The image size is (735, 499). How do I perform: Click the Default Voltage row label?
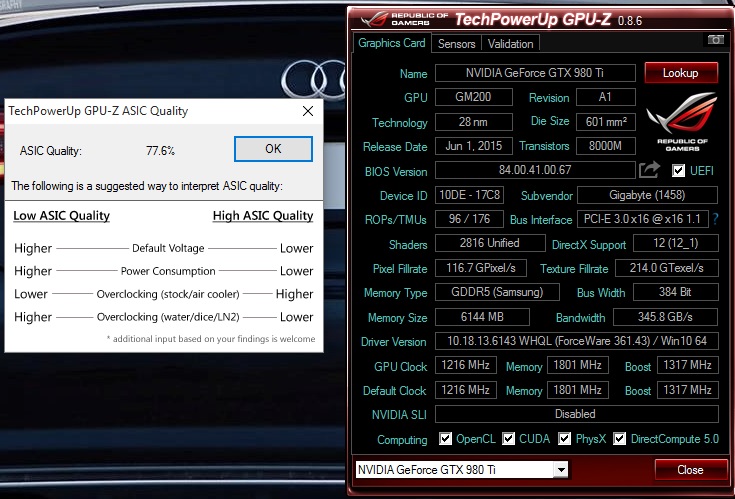[x=168, y=248]
